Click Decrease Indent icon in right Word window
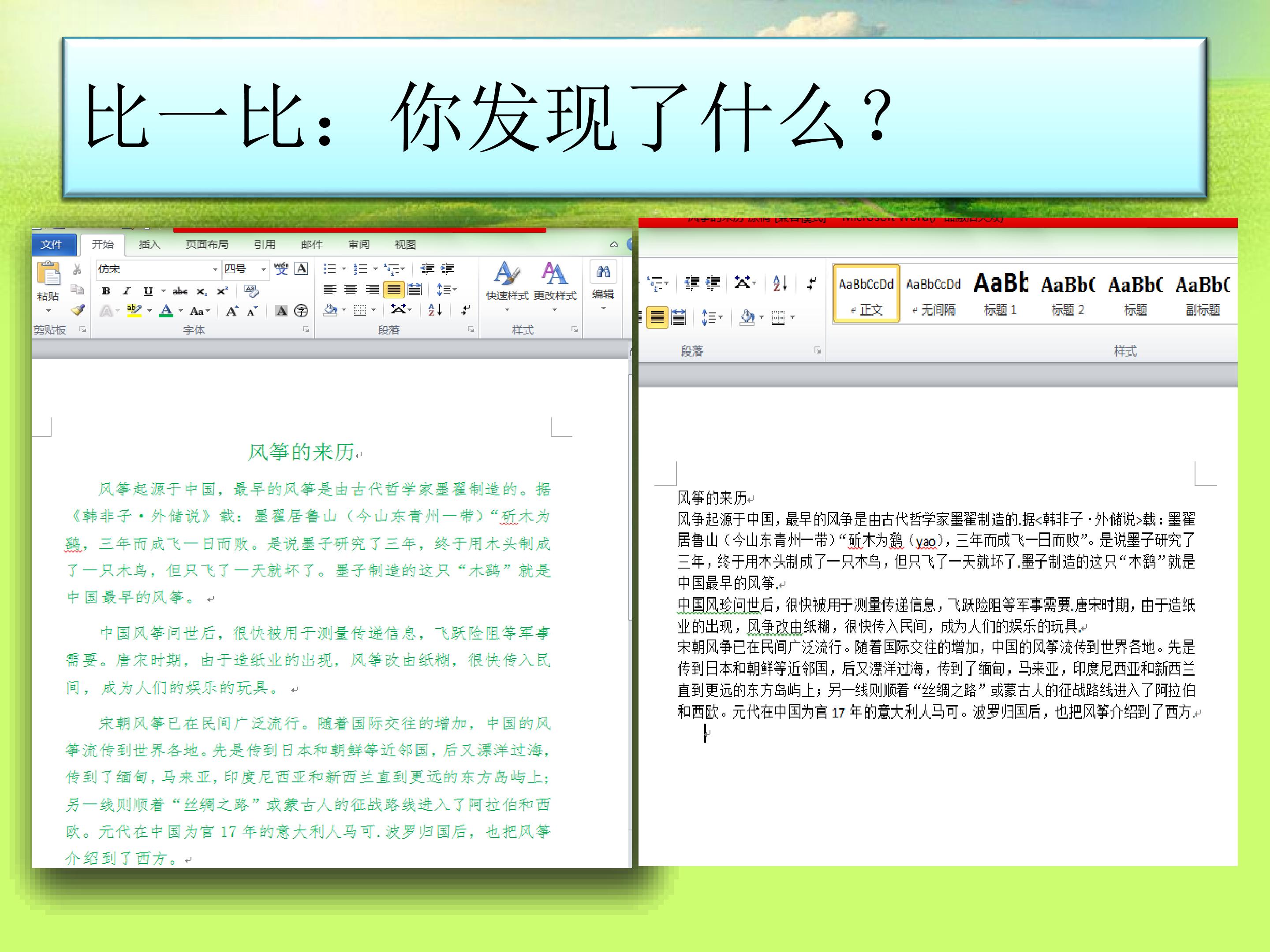The height and width of the screenshot is (952, 1270). pyautogui.click(x=692, y=283)
